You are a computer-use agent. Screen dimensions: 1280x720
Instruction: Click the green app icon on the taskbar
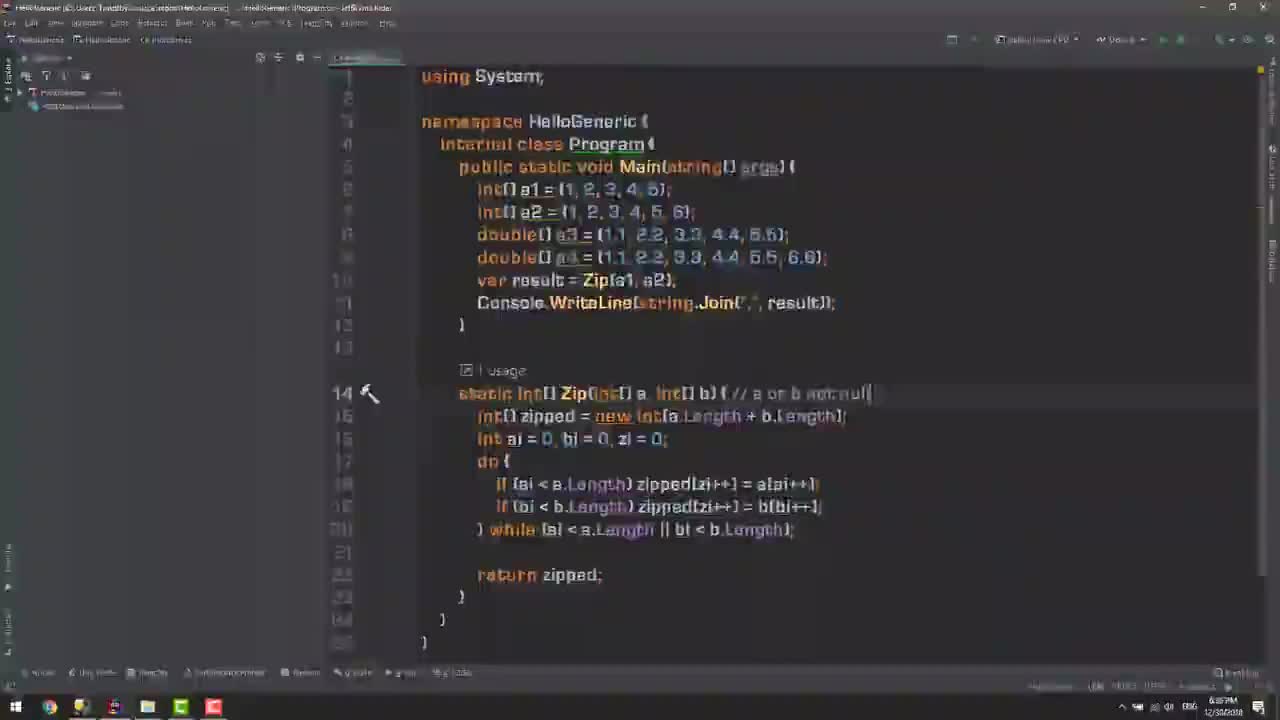[x=180, y=708]
